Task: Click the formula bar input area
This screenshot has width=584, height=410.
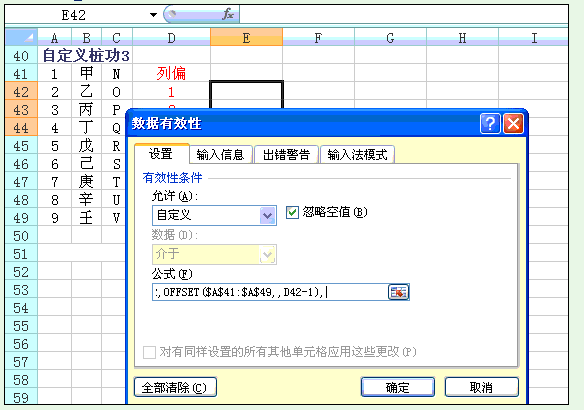Action: coord(403,15)
